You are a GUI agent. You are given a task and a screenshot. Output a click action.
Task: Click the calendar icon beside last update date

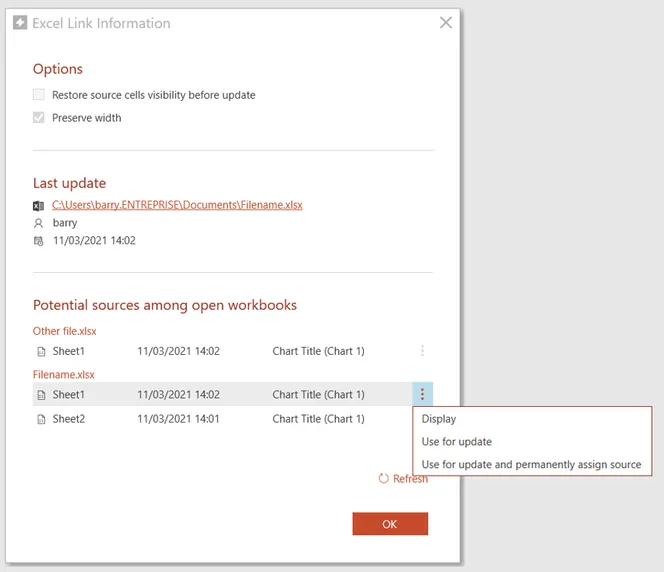[39, 241]
